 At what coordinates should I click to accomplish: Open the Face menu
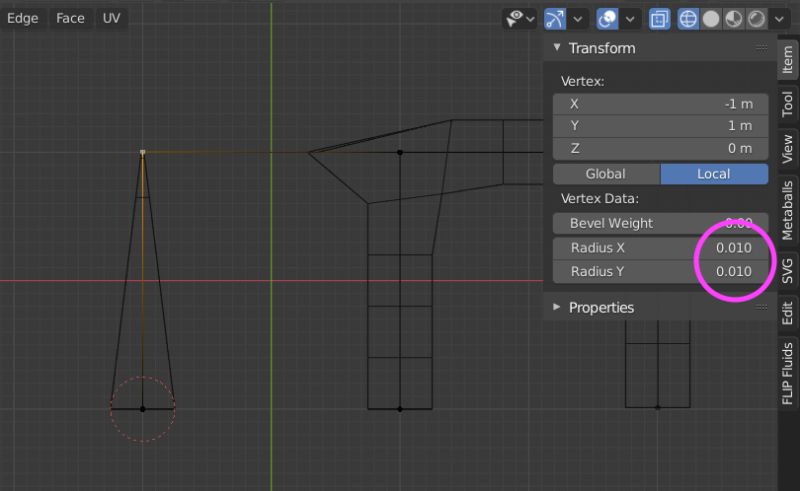click(x=70, y=18)
